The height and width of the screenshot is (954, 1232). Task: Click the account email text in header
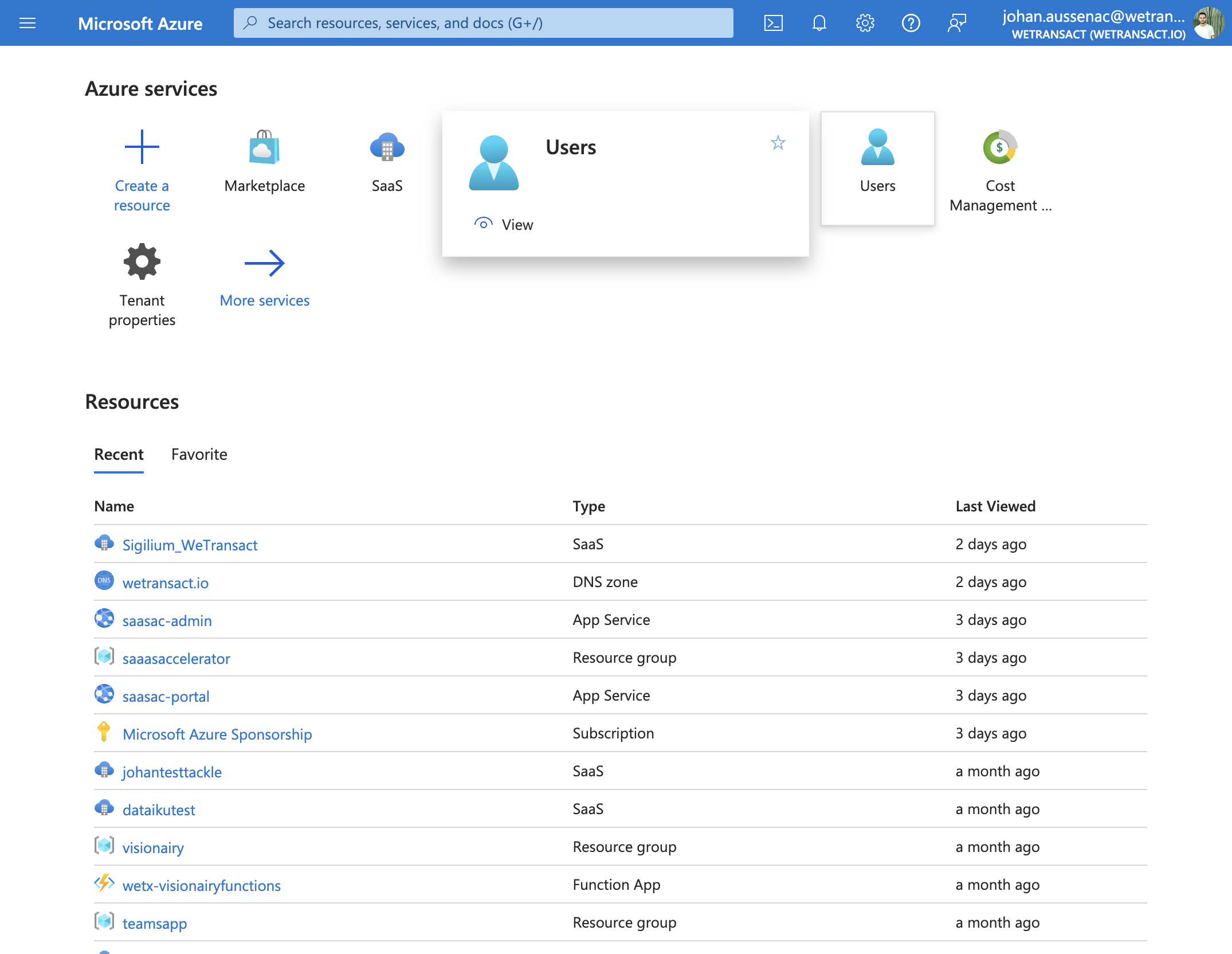pyautogui.click(x=1093, y=16)
